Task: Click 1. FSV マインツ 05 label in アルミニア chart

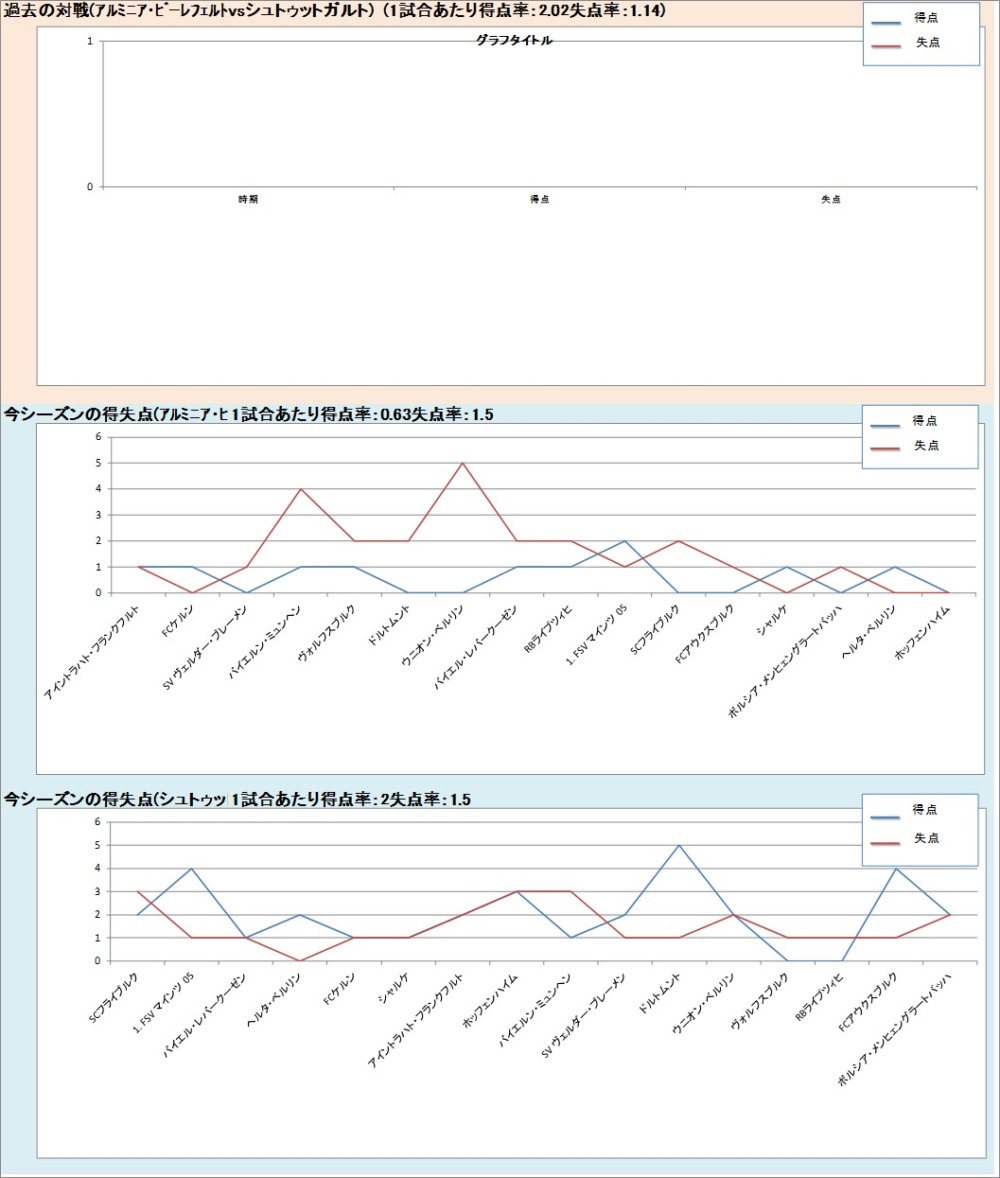Action: click(x=597, y=635)
